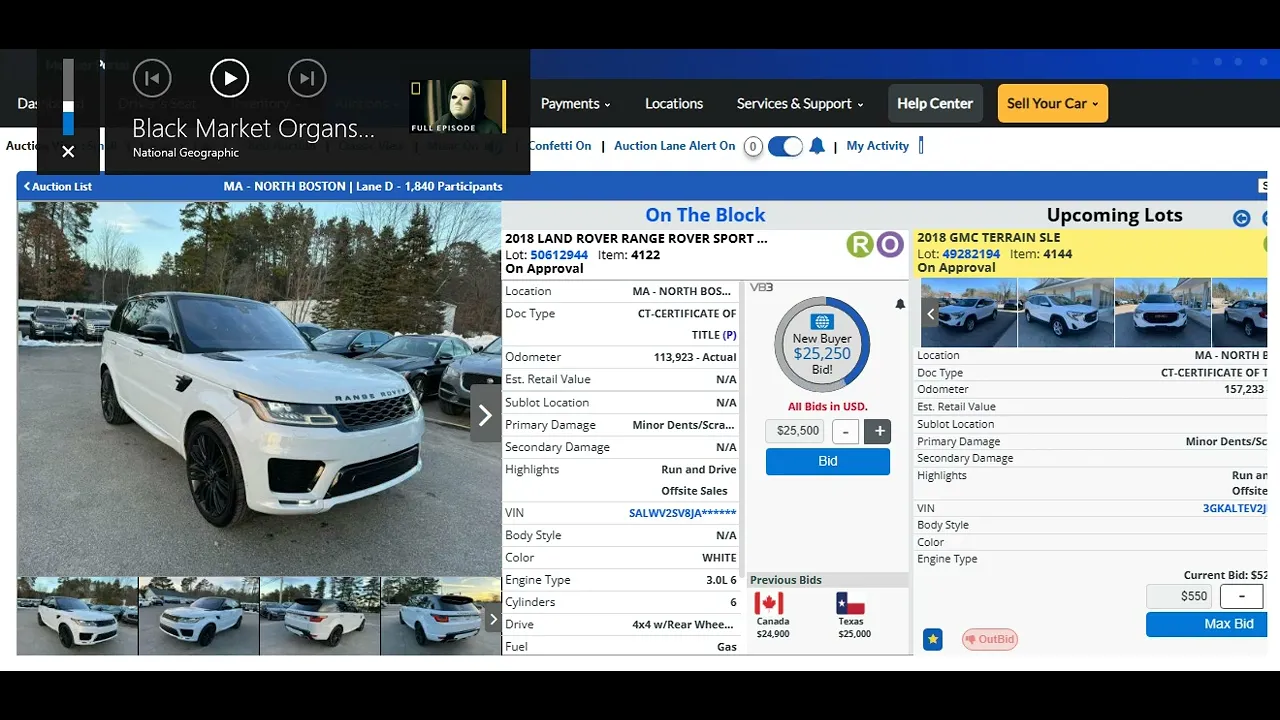Click Upcoming Lots previous arrow
1280x720 pixels.
tap(1241, 218)
